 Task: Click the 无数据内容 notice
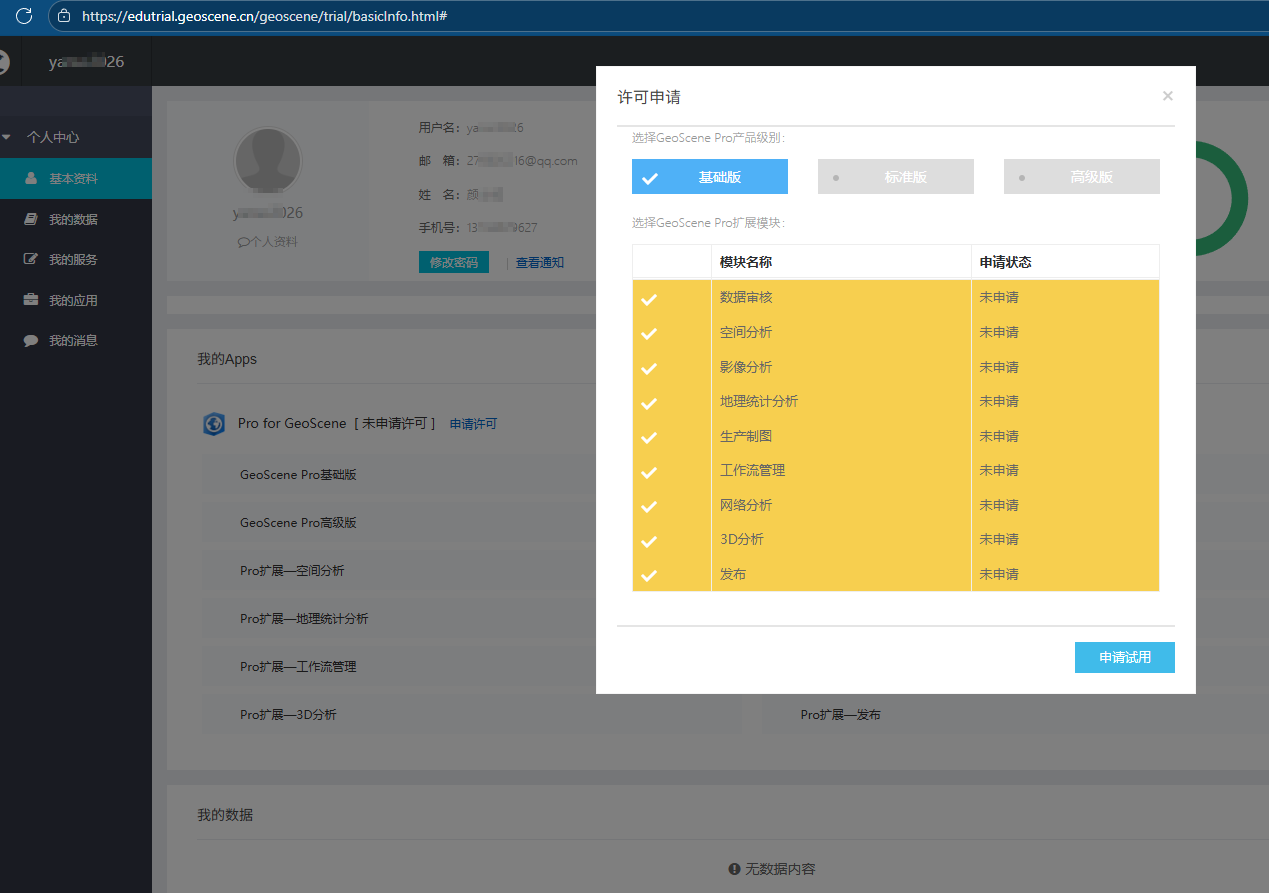click(x=772, y=869)
